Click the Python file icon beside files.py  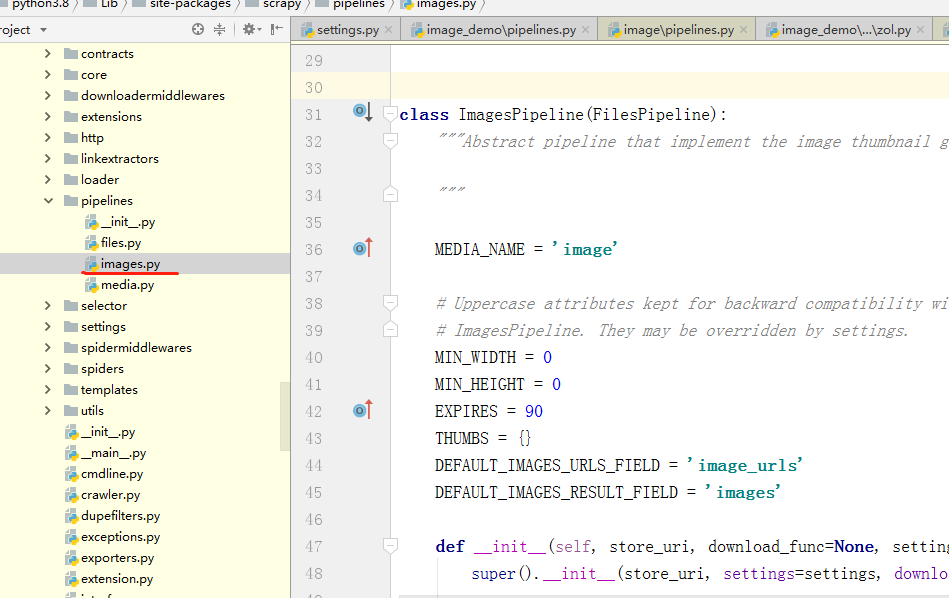[91, 243]
